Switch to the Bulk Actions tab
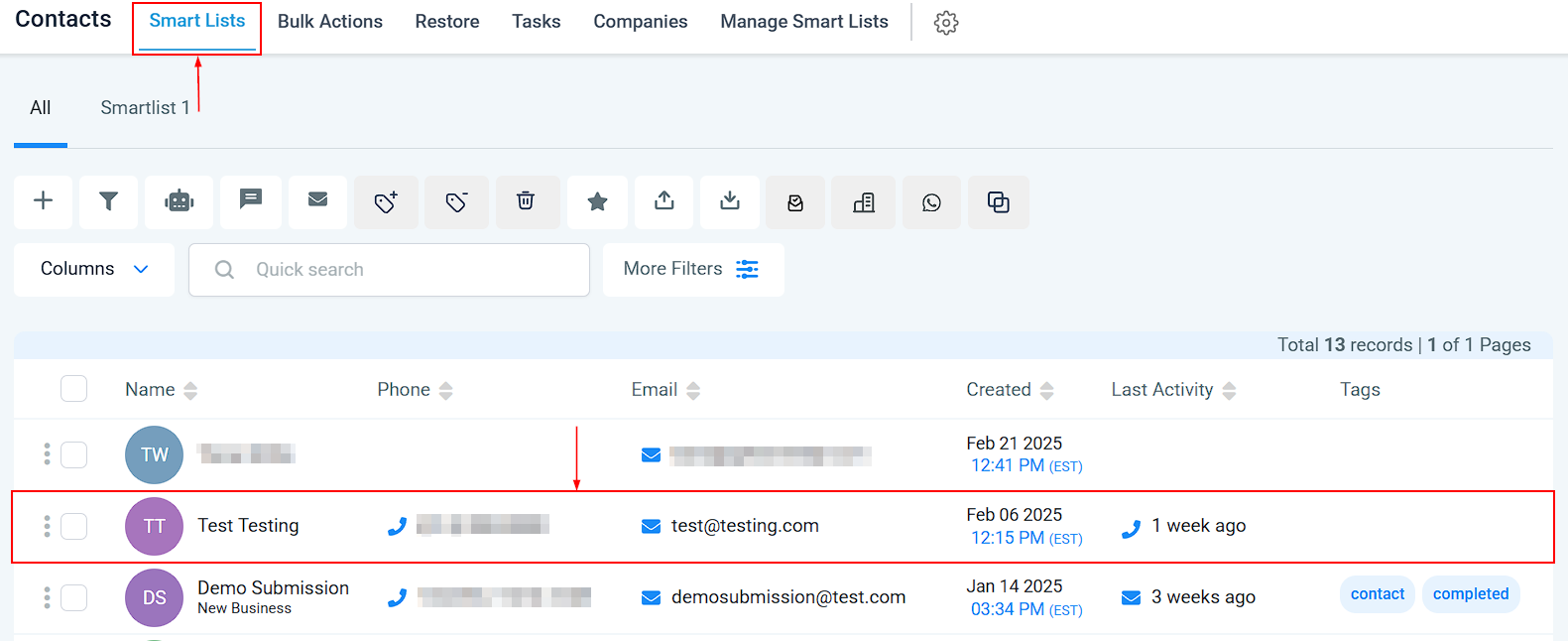The width and height of the screenshot is (1568, 641). click(x=329, y=22)
